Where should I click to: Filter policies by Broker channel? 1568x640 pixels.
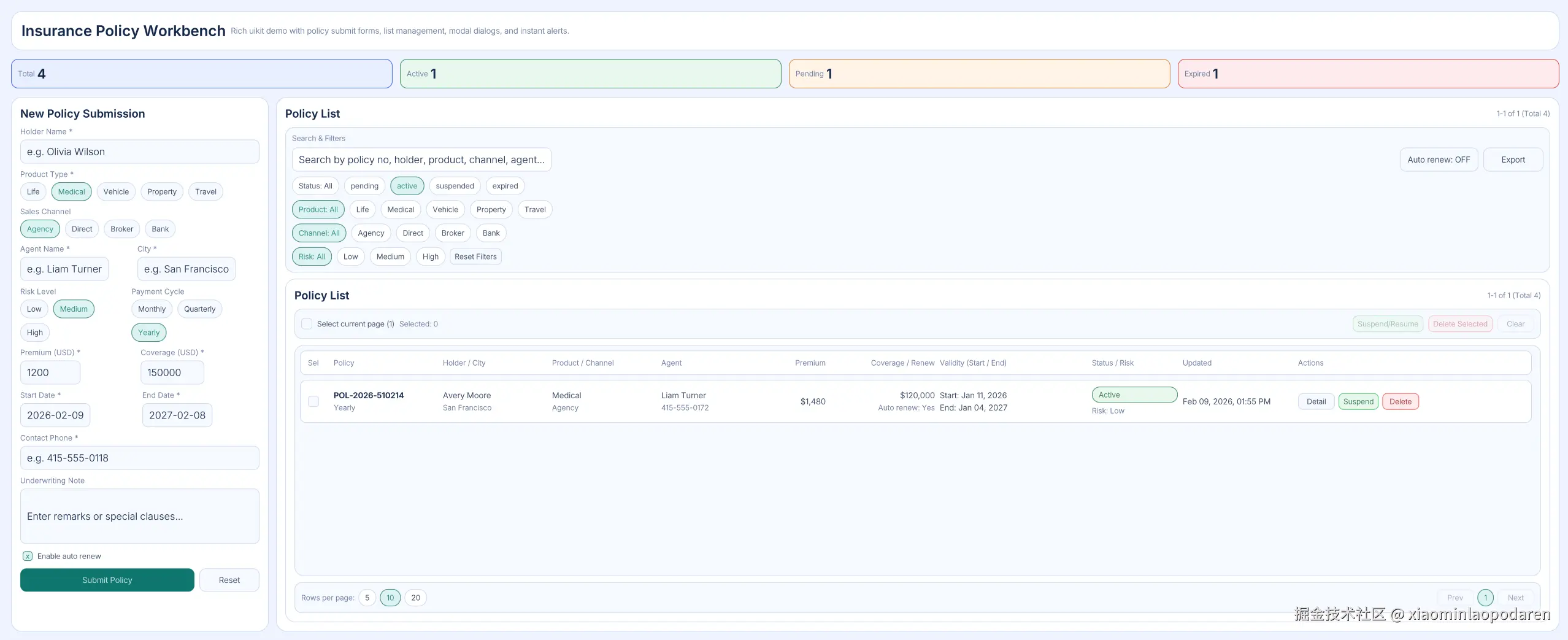(x=453, y=233)
